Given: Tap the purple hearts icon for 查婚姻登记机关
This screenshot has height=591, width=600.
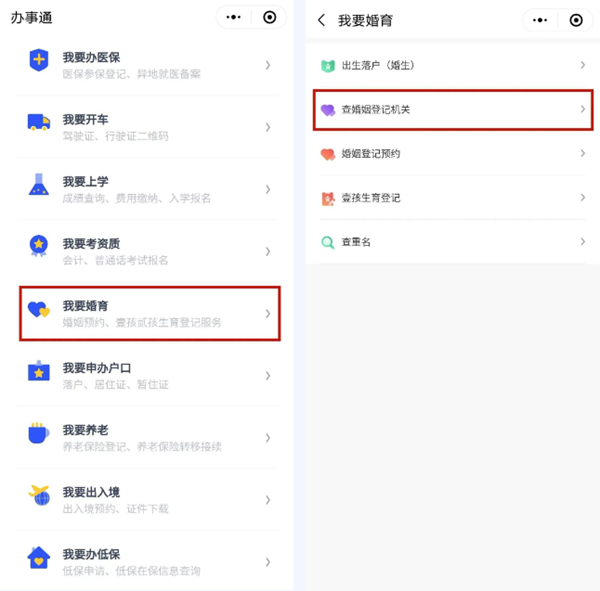Looking at the screenshot, I should (328, 110).
